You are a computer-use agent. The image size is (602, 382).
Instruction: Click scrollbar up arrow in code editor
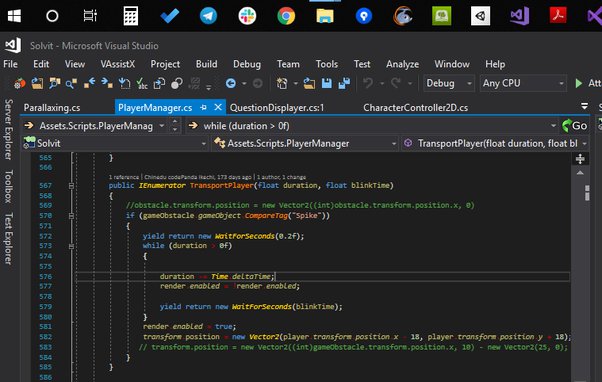(x=580, y=173)
